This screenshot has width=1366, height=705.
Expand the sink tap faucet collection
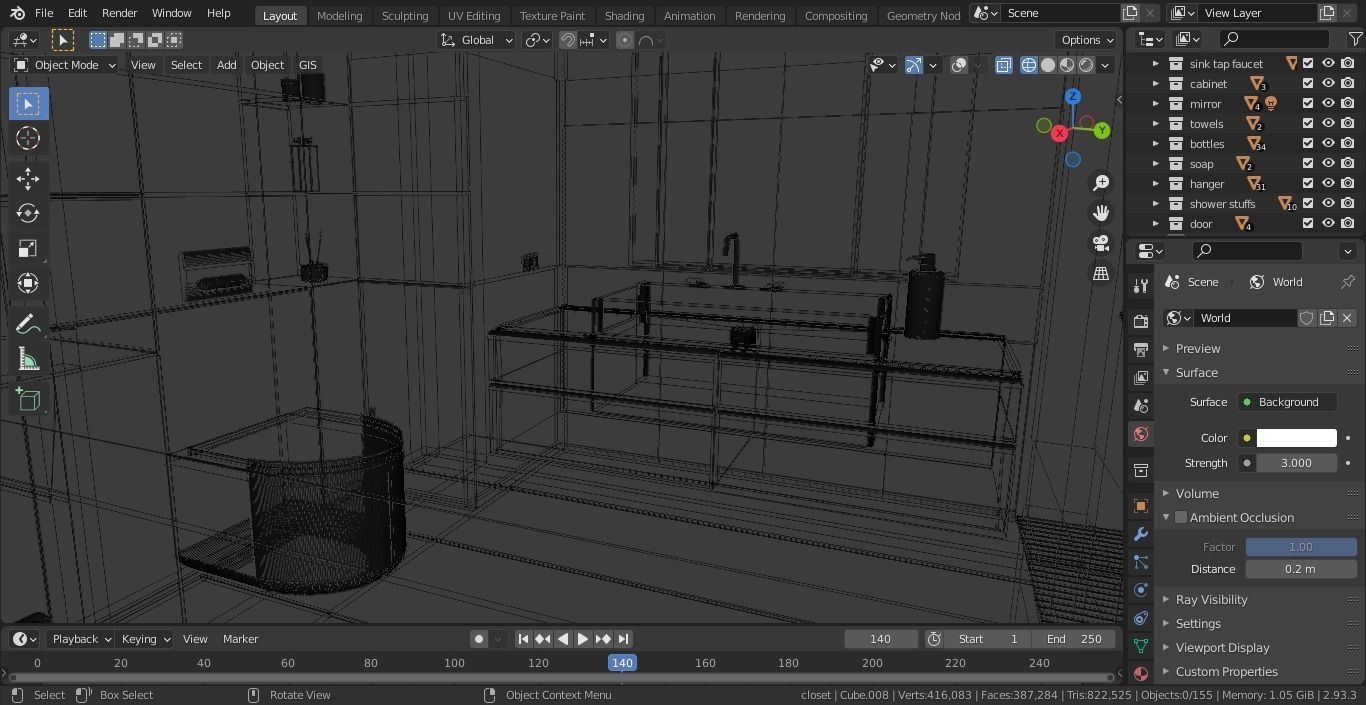pos(1155,63)
